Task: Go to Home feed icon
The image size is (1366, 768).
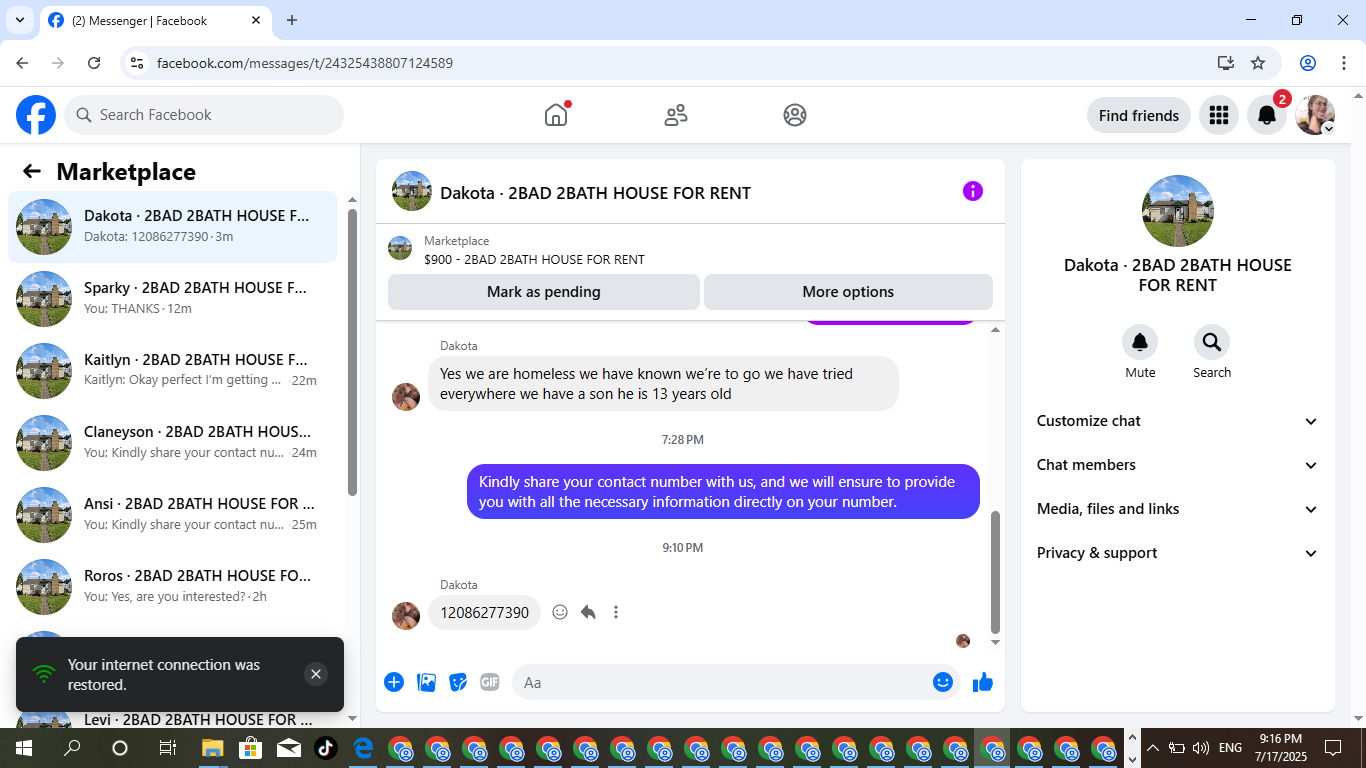Action: pyautogui.click(x=556, y=115)
